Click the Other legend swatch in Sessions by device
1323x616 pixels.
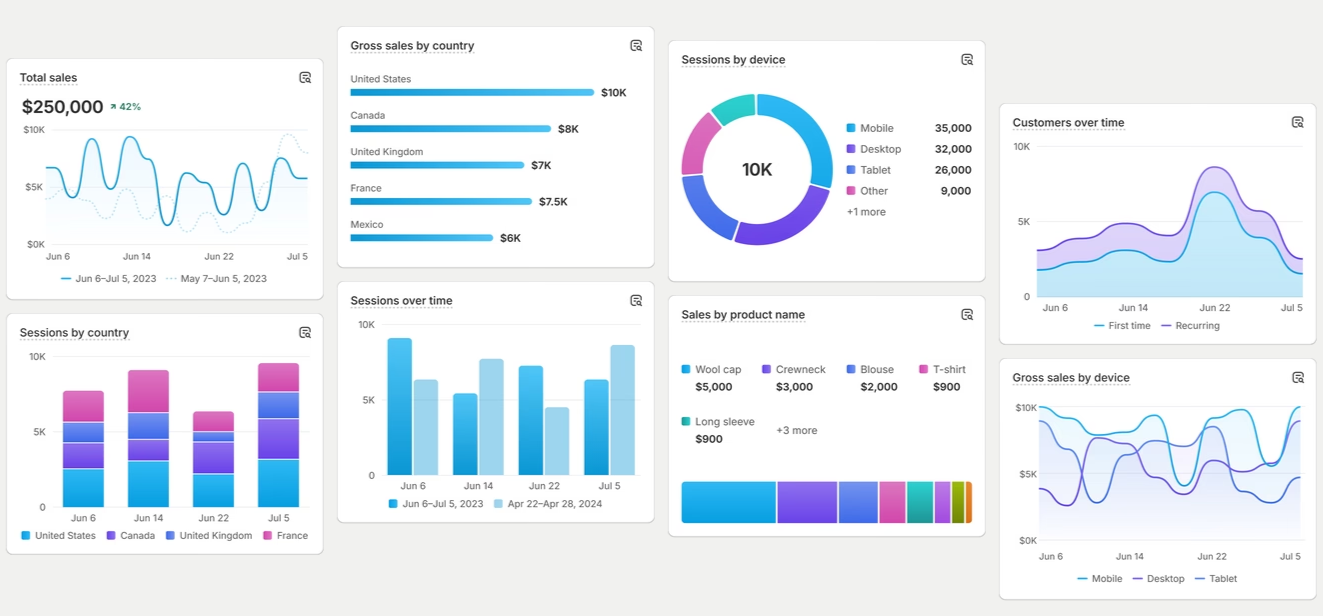[x=851, y=191]
